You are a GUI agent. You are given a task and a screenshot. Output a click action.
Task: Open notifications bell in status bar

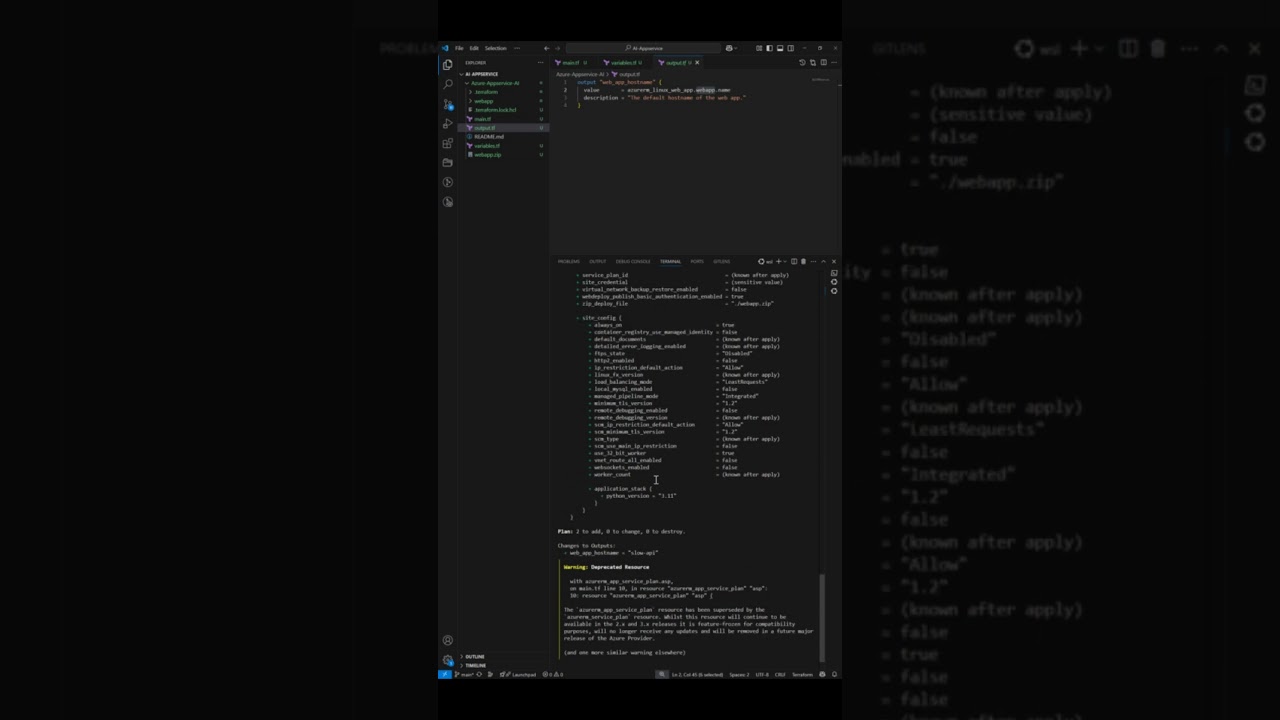point(834,674)
